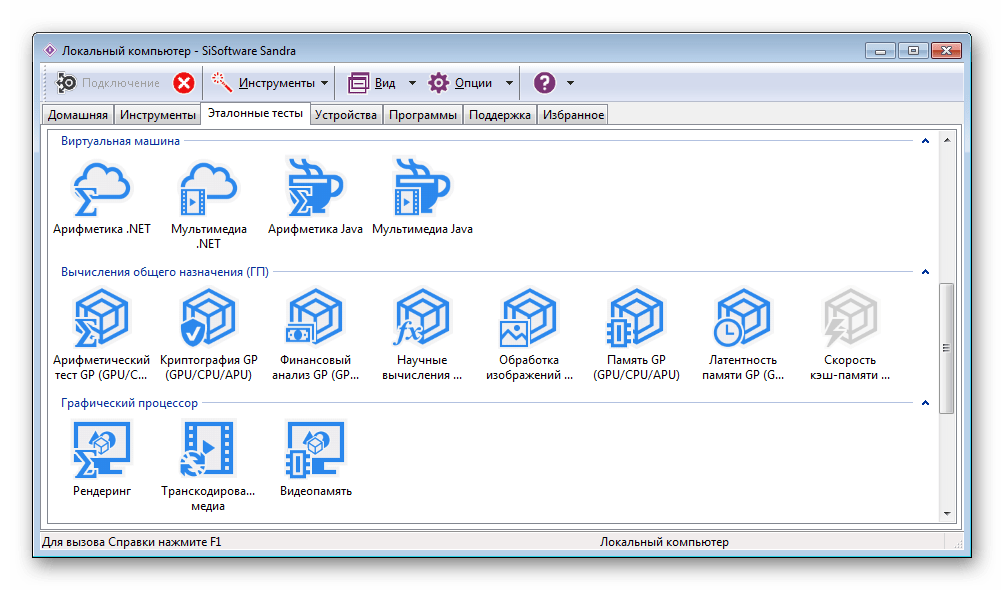Expand the Инструменты toolbar dropdown arrow
The height and width of the screenshot is (590, 1004).
coord(325,83)
